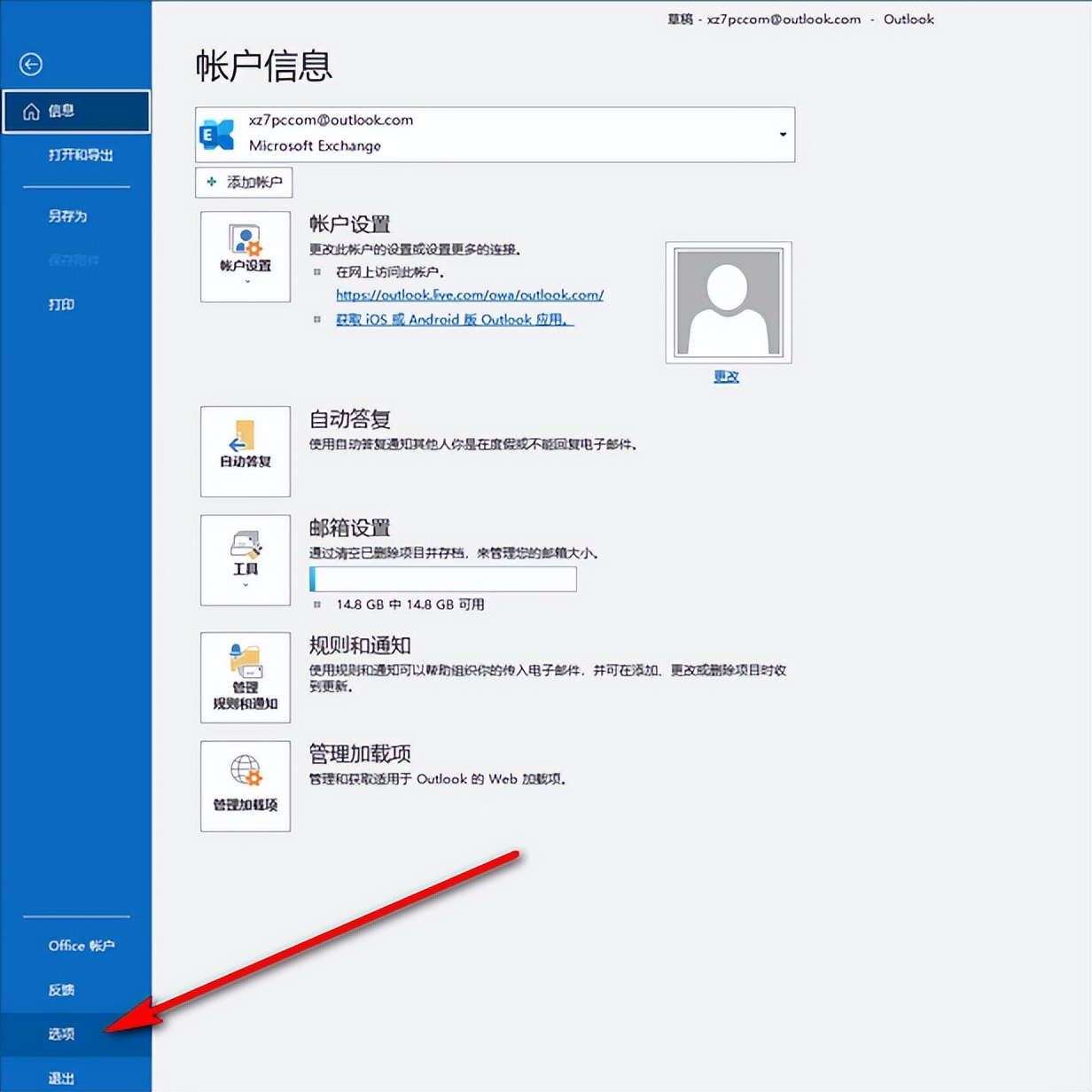Click 更改 to change profile picture
The height and width of the screenshot is (1092, 1092).
(726, 376)
